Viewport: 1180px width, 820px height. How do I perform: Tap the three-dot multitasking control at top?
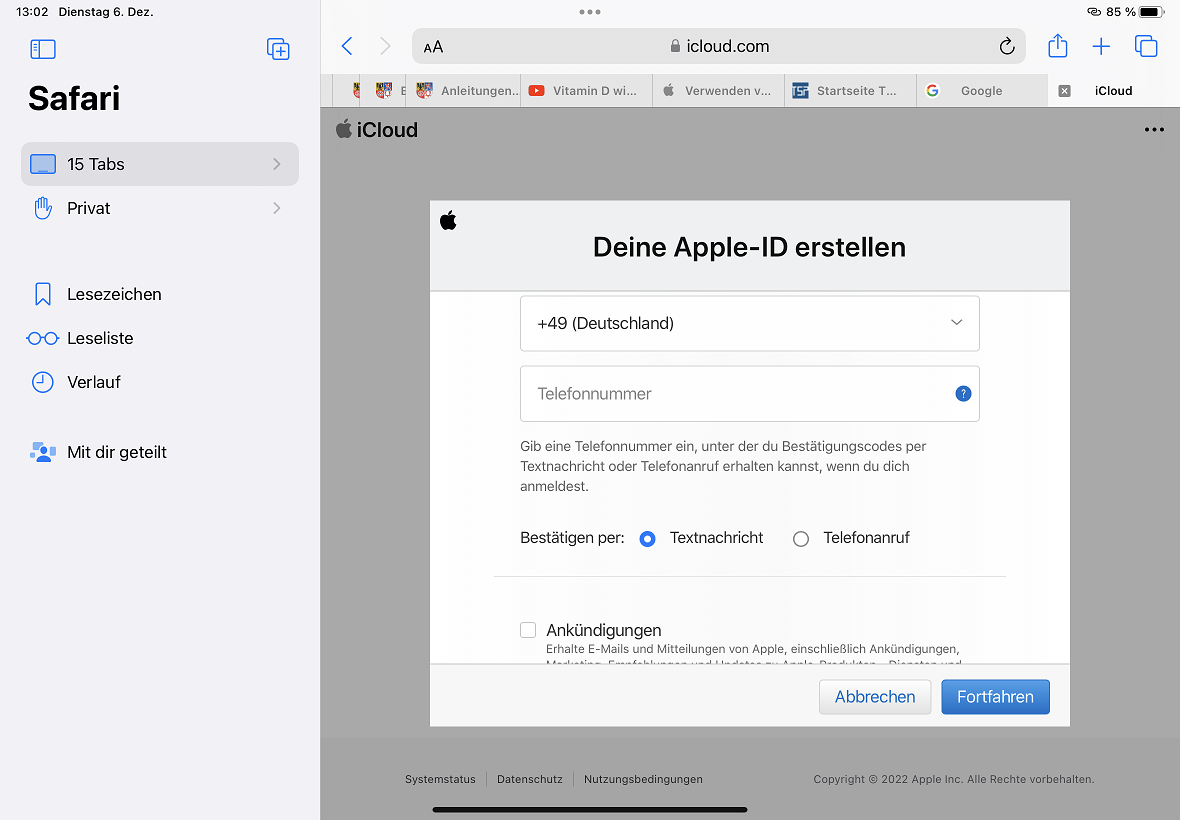coord(590,12)
